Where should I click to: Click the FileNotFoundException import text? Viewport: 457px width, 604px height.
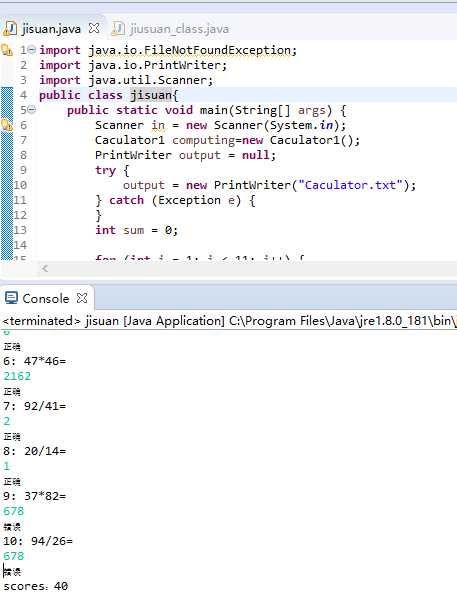pos(193,50)
